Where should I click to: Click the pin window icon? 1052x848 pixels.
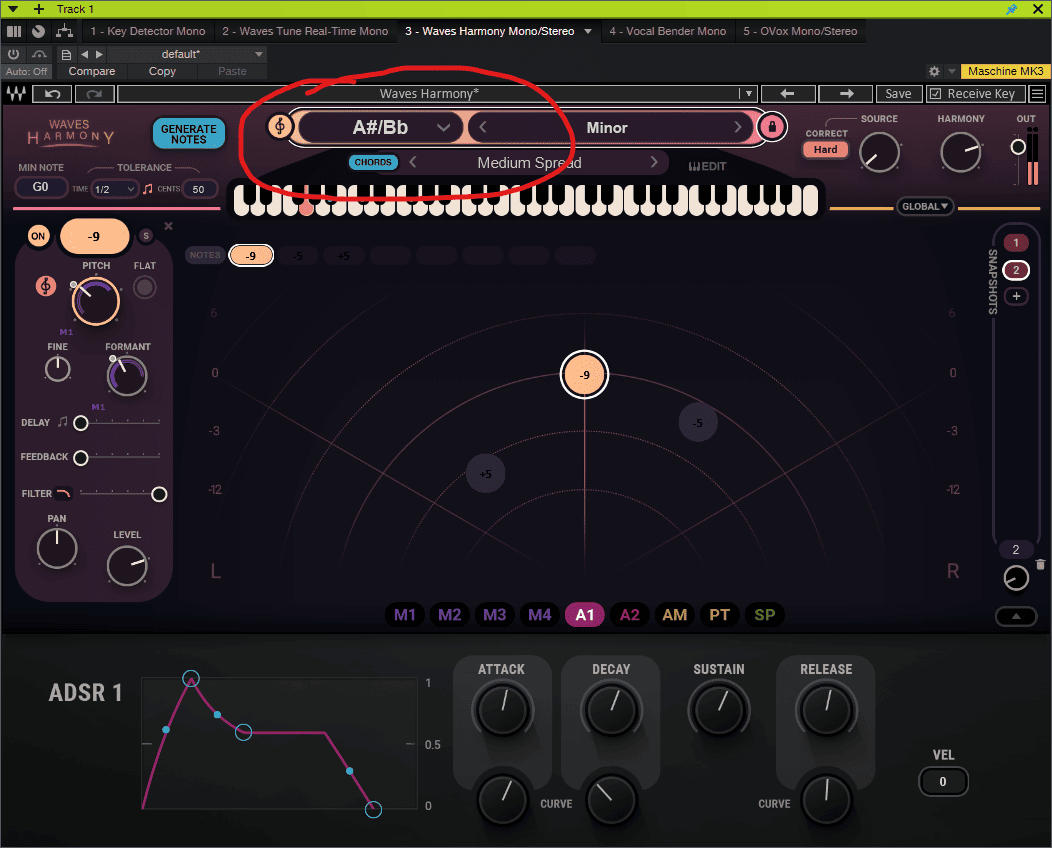[x=1011, y=9]
